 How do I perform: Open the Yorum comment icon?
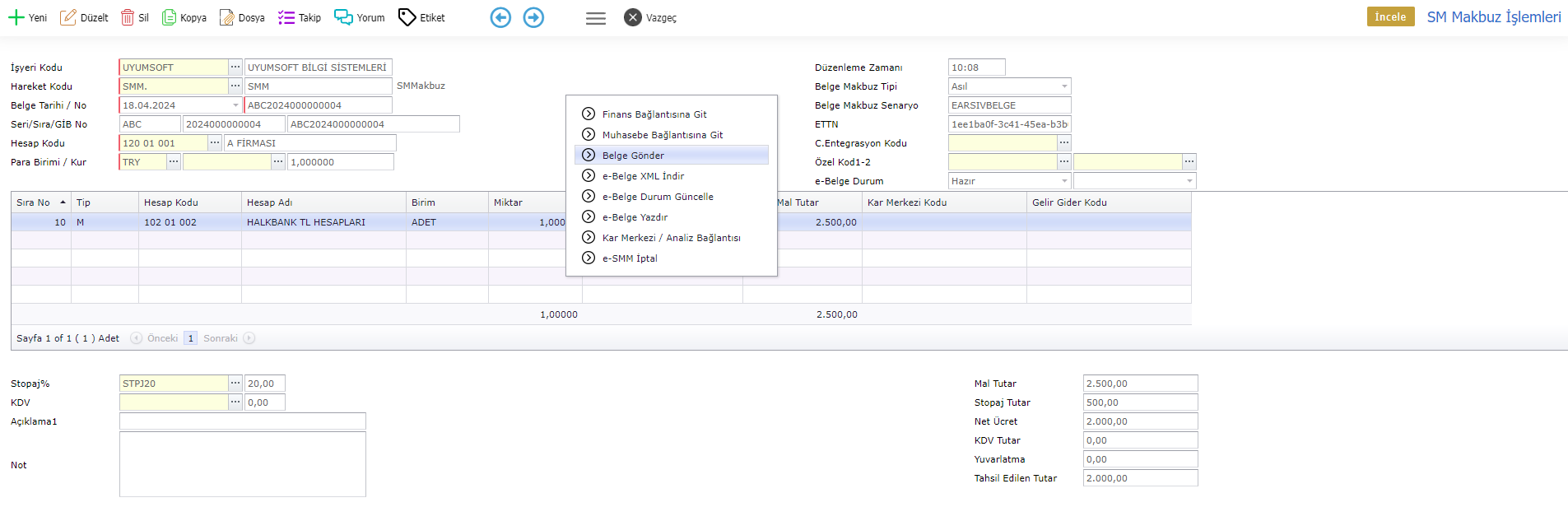(343, 17)
